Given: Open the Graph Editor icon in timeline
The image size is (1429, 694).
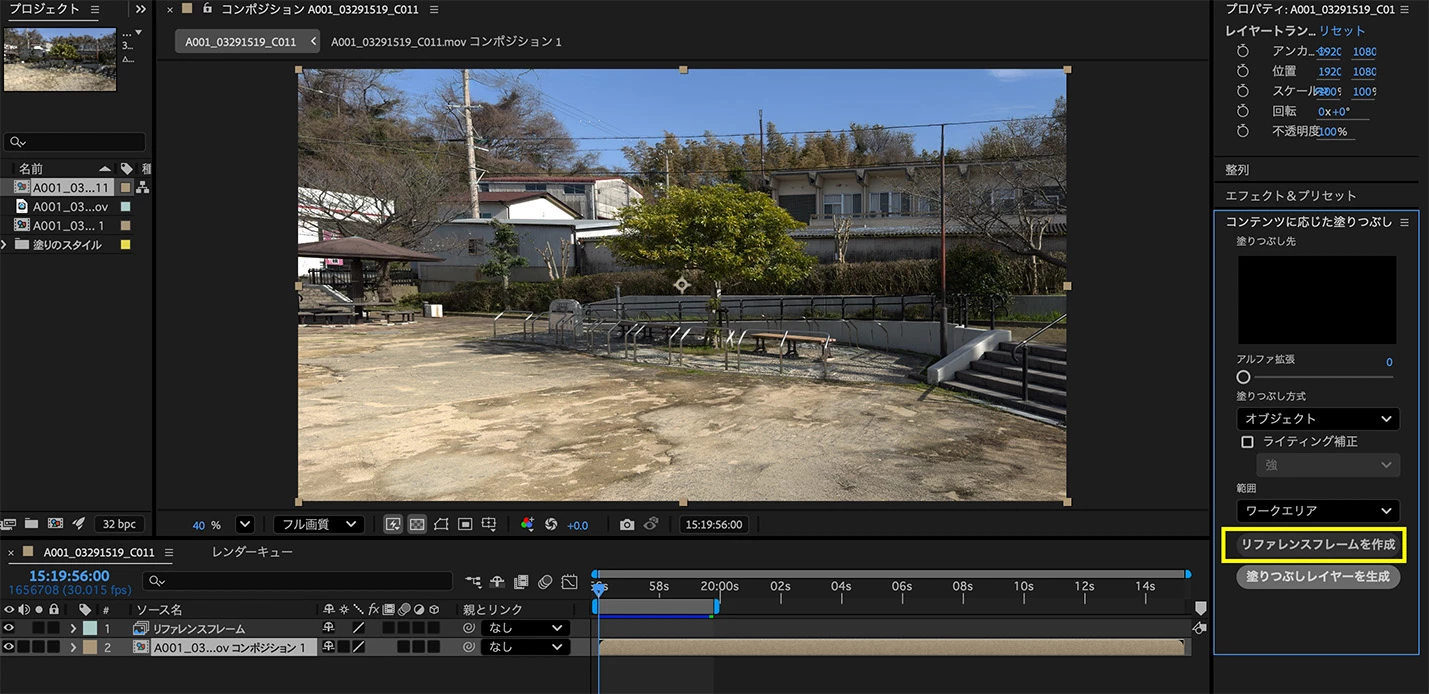Looking at the screenshot, I should [569, 581].
